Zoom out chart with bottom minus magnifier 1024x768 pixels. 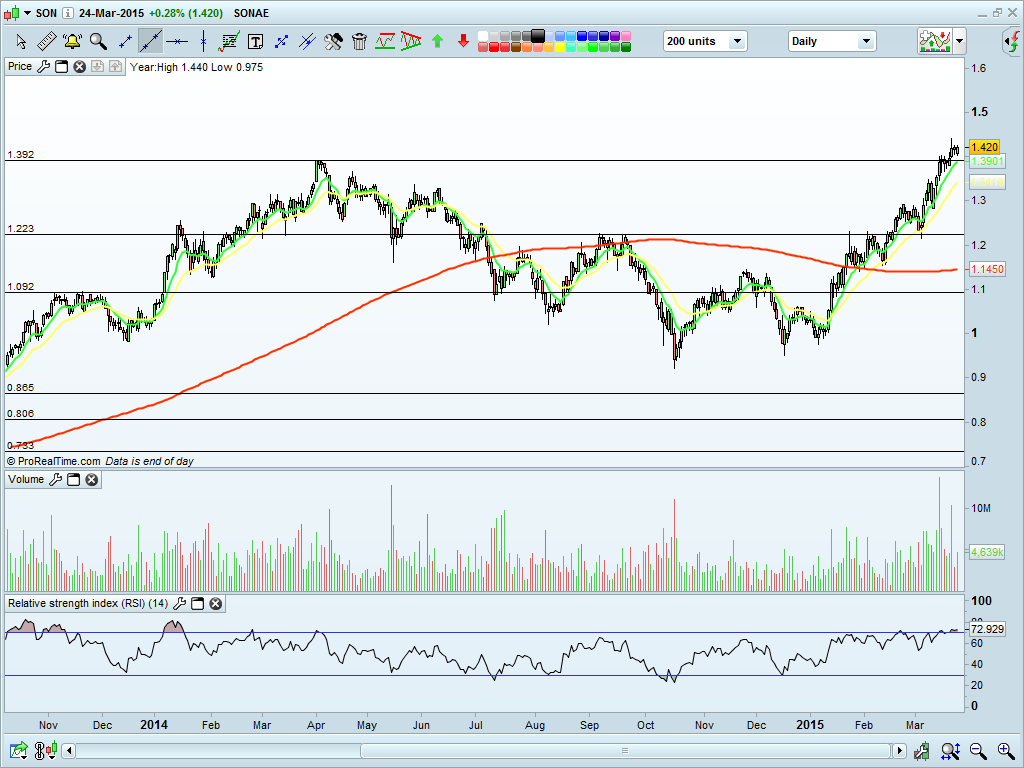[978, 751]
